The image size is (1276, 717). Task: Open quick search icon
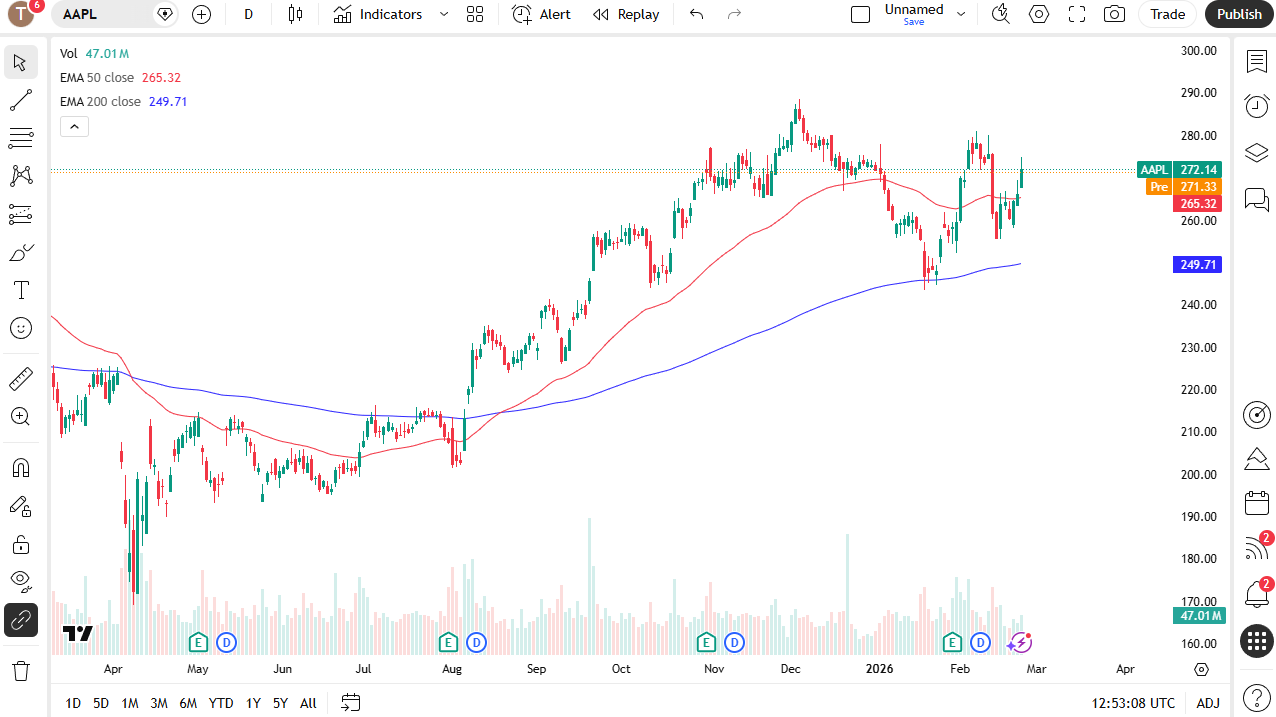pyautogui.click(x=1001, y=14)
